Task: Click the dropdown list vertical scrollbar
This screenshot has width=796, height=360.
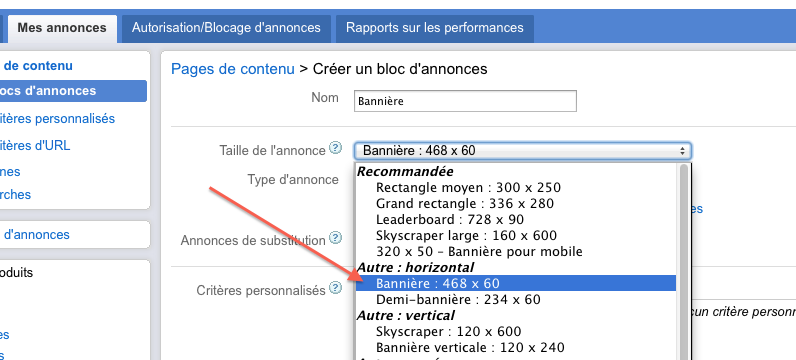Action: (x=684, y=261)
